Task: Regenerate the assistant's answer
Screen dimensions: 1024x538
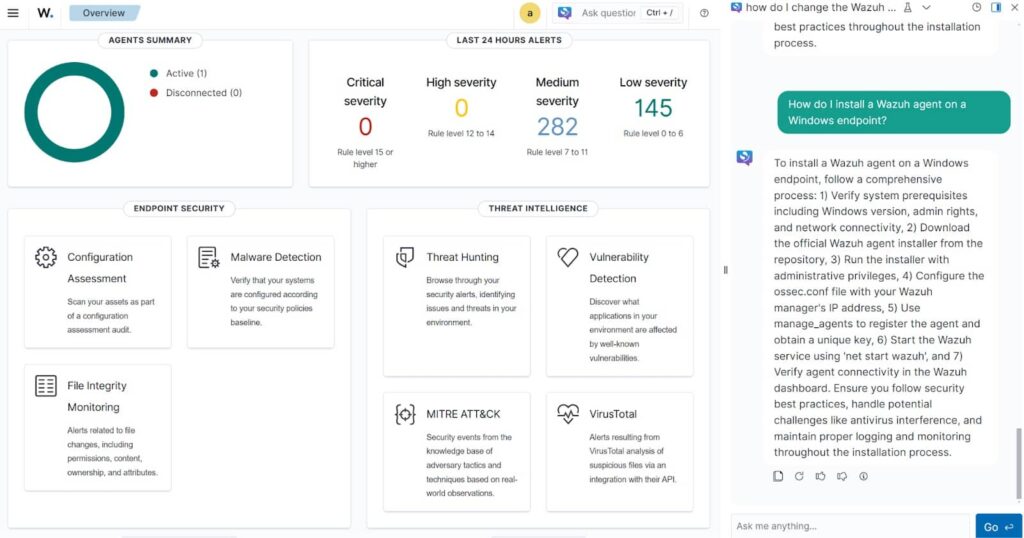Action: 799,476
